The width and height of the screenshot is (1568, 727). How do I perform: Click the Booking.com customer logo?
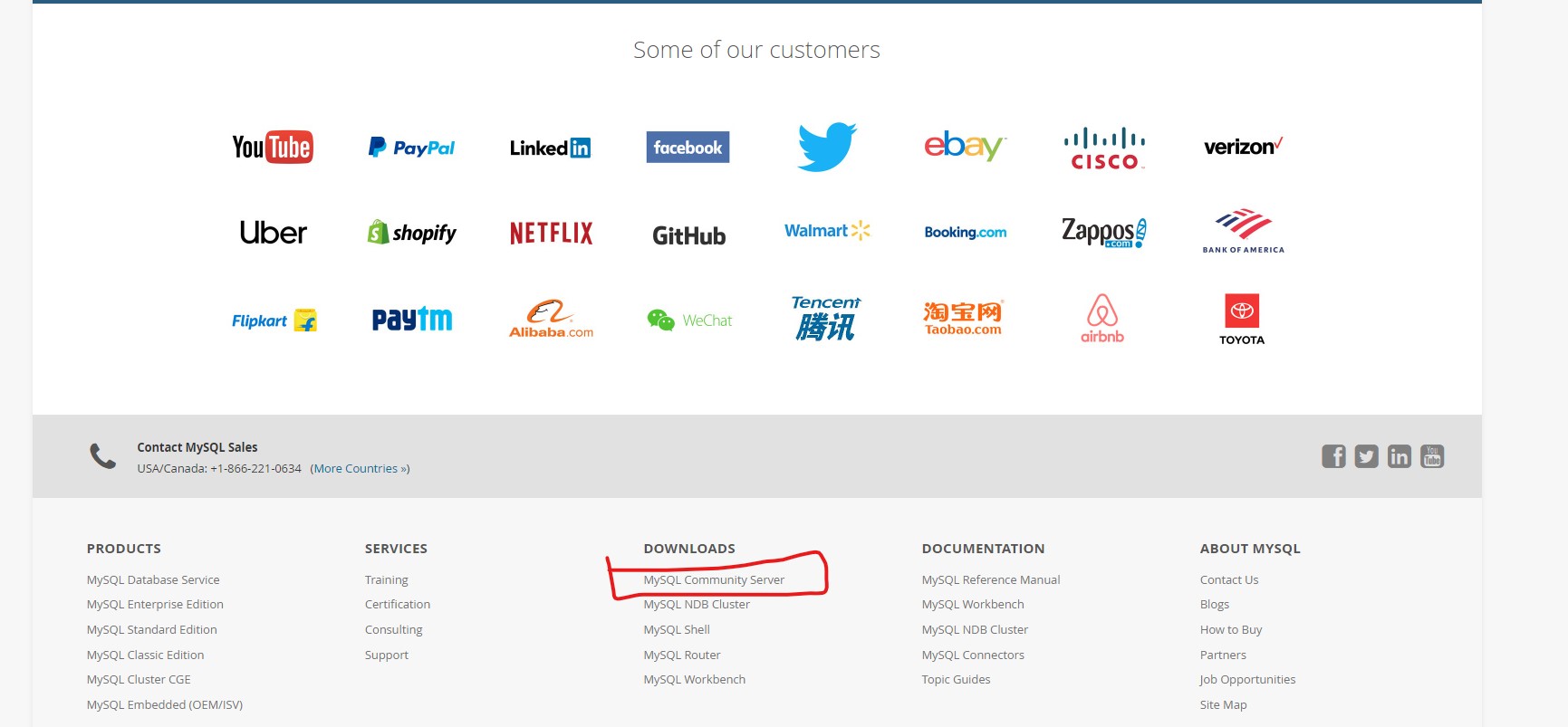tap(965, 232)
